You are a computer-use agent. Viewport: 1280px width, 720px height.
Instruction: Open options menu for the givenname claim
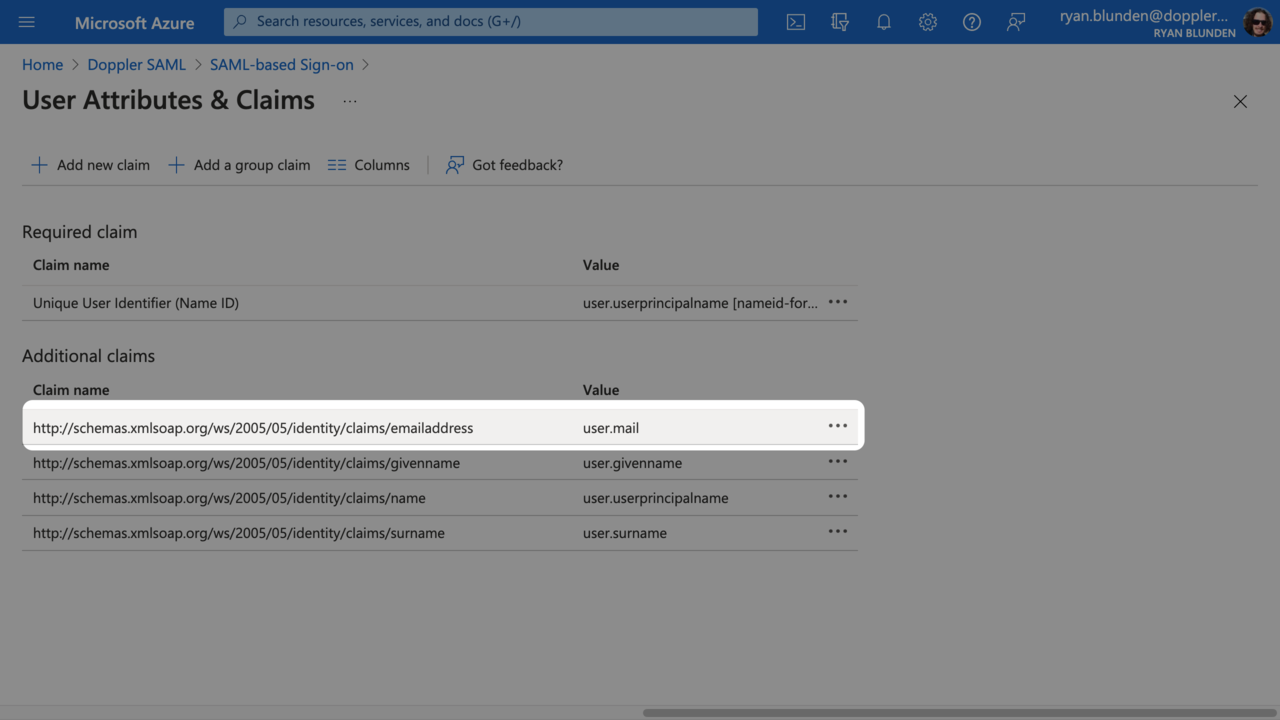point(838,462)
